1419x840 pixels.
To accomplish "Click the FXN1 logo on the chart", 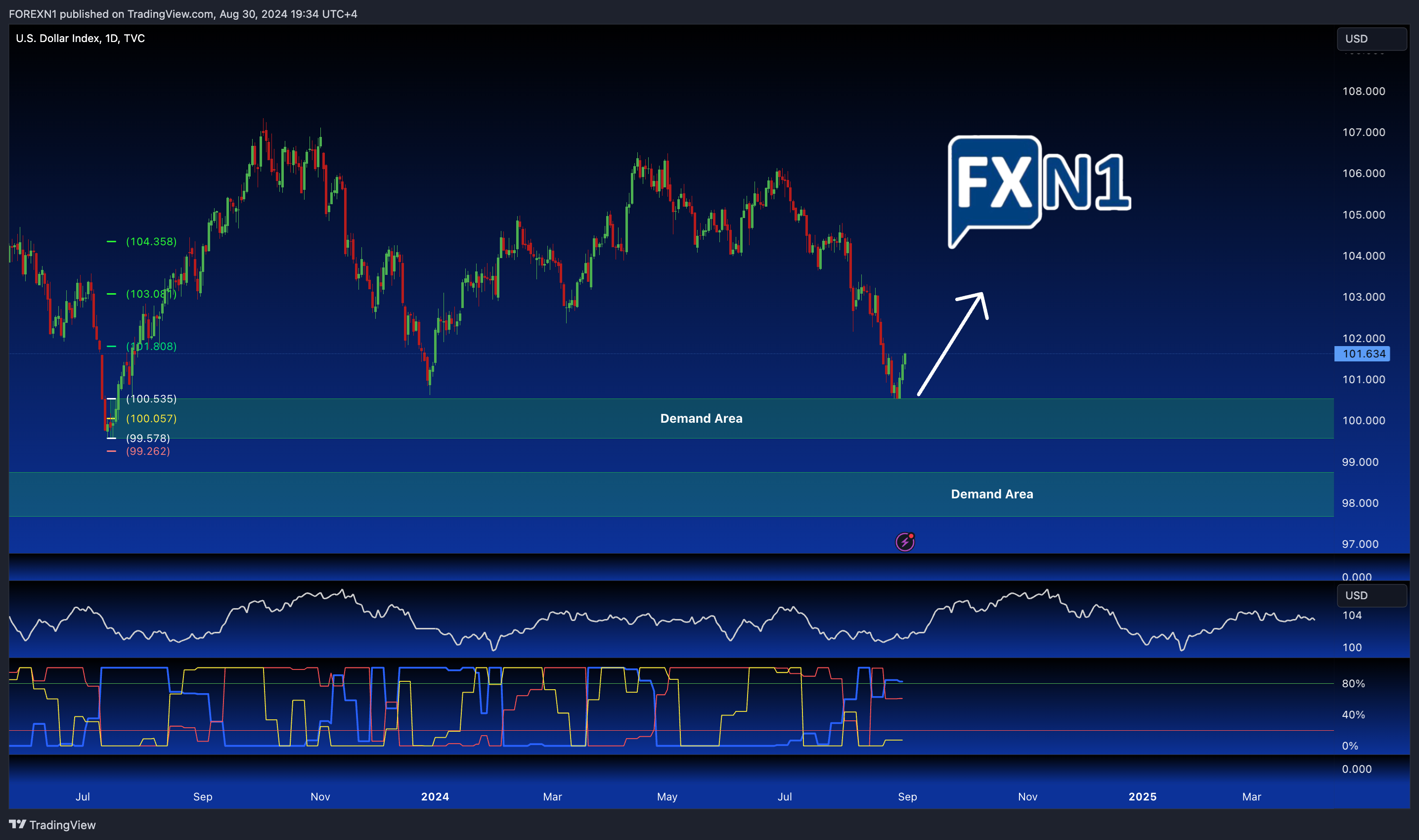I will pyautogui.click(x=1039, y=191).
